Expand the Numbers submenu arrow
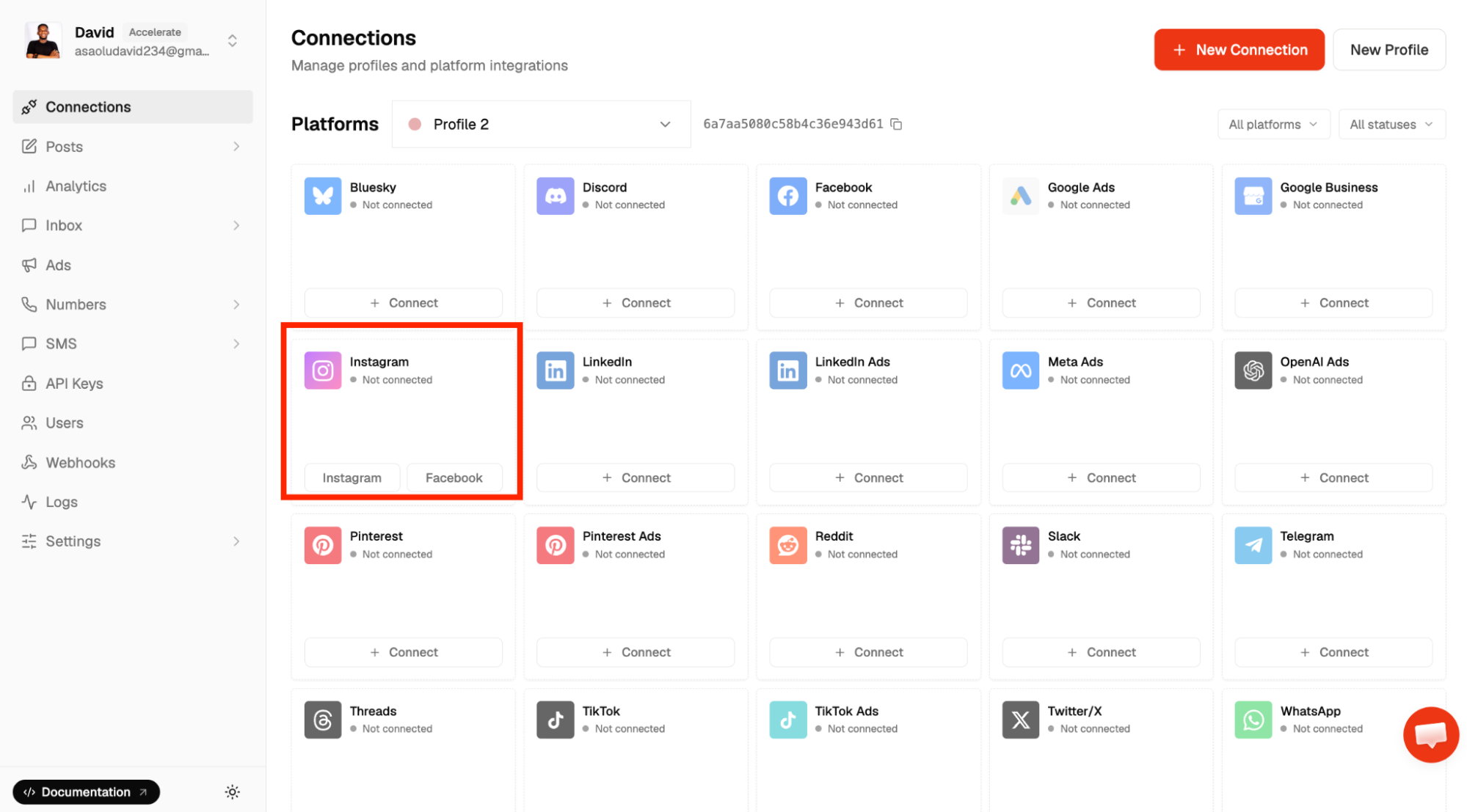The image size is (1467, 812). (x=236, y=304)
